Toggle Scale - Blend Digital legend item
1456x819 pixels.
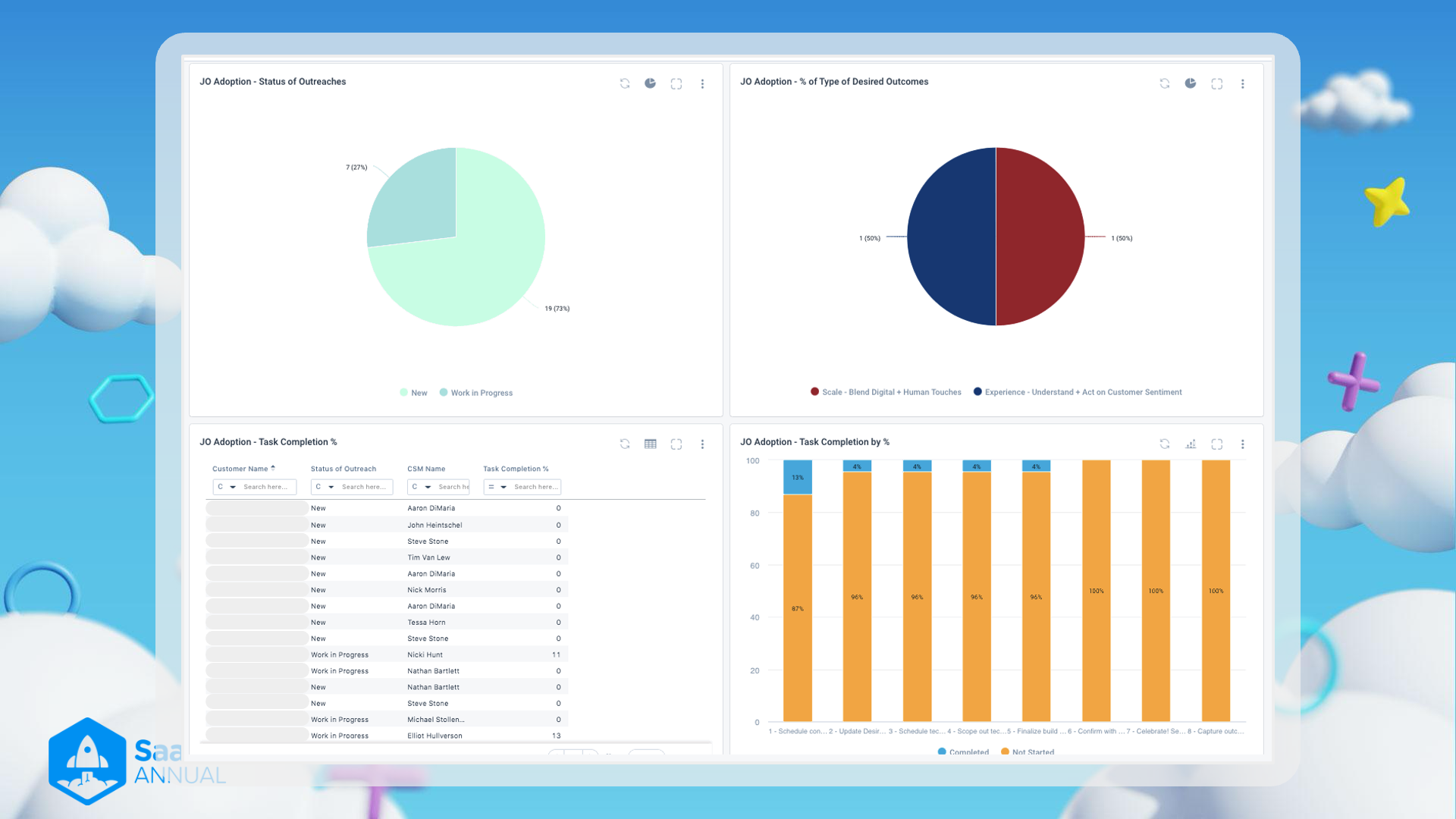[886, 392]
